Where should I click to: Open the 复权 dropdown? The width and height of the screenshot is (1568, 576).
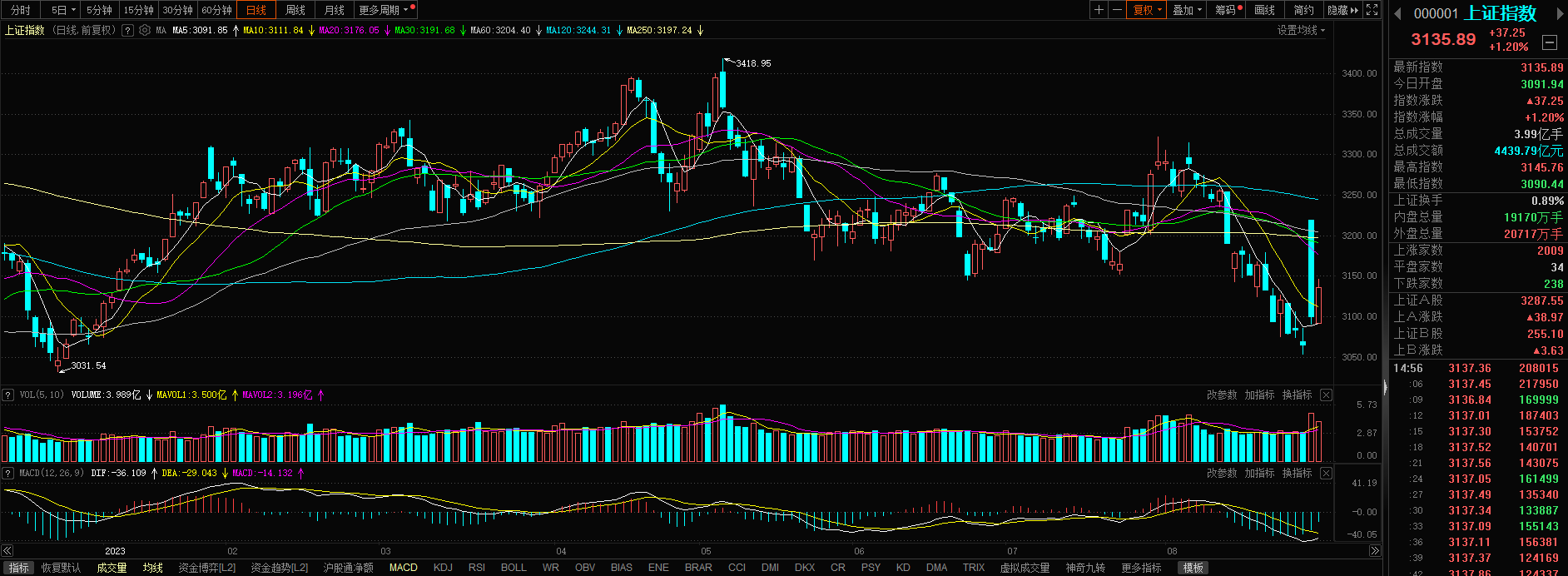point(1148,10)
